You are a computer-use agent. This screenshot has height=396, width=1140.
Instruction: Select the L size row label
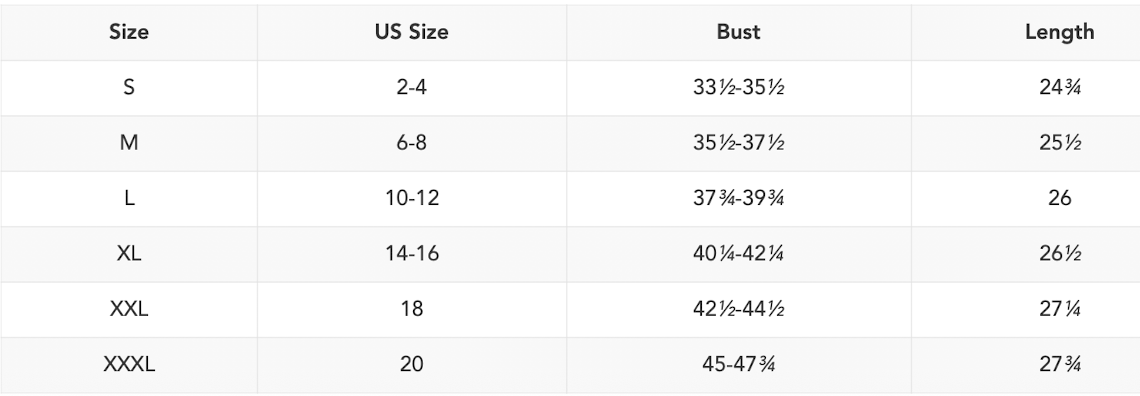coord(129,198)
